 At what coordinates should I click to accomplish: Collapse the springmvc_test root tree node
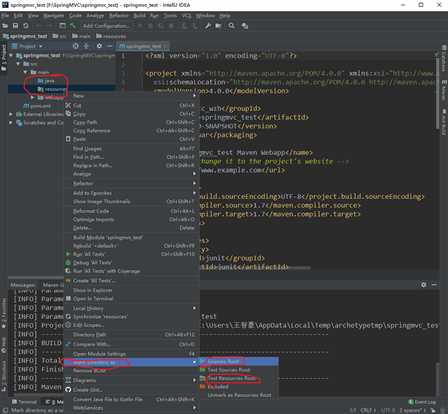click(11, 55)
